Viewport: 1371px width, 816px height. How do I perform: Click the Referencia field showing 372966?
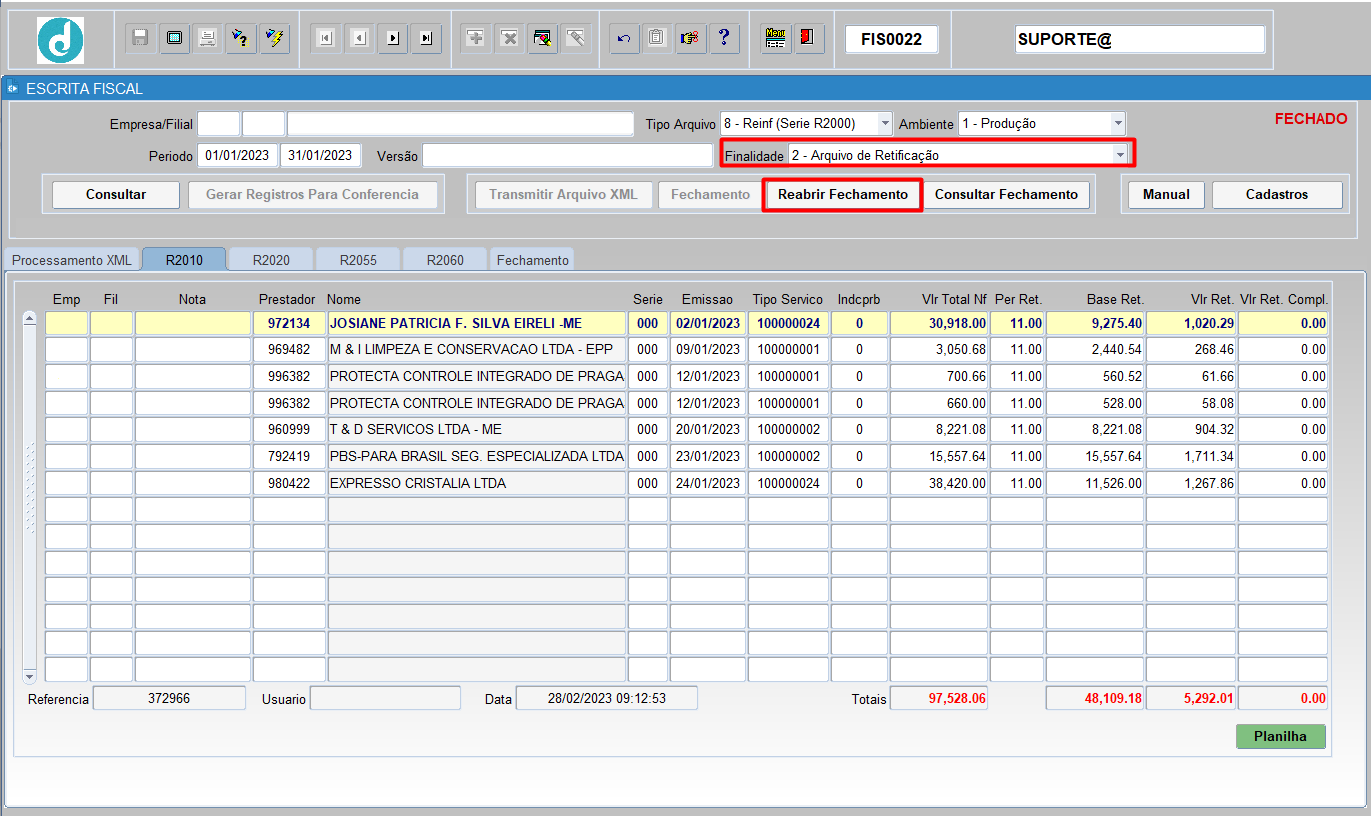point(169,698)
